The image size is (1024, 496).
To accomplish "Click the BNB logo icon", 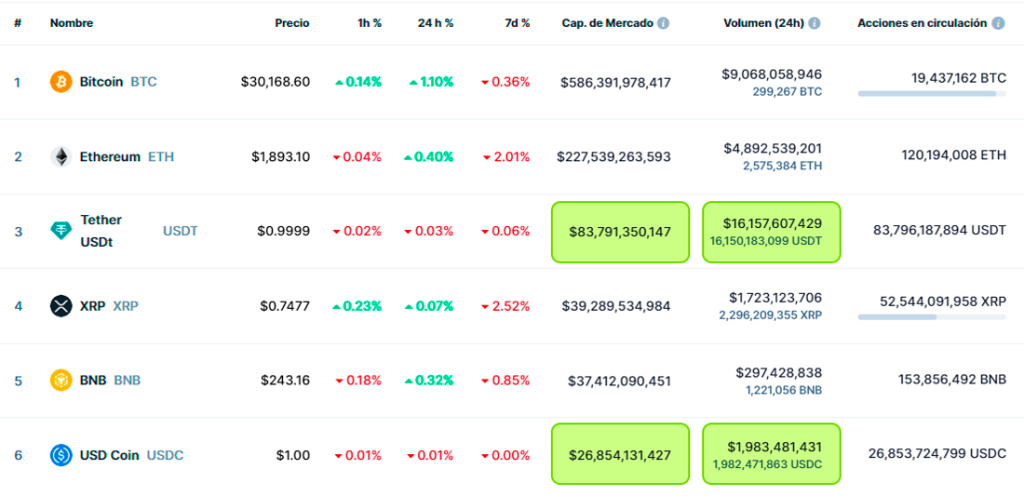I will tap(61, 380).
